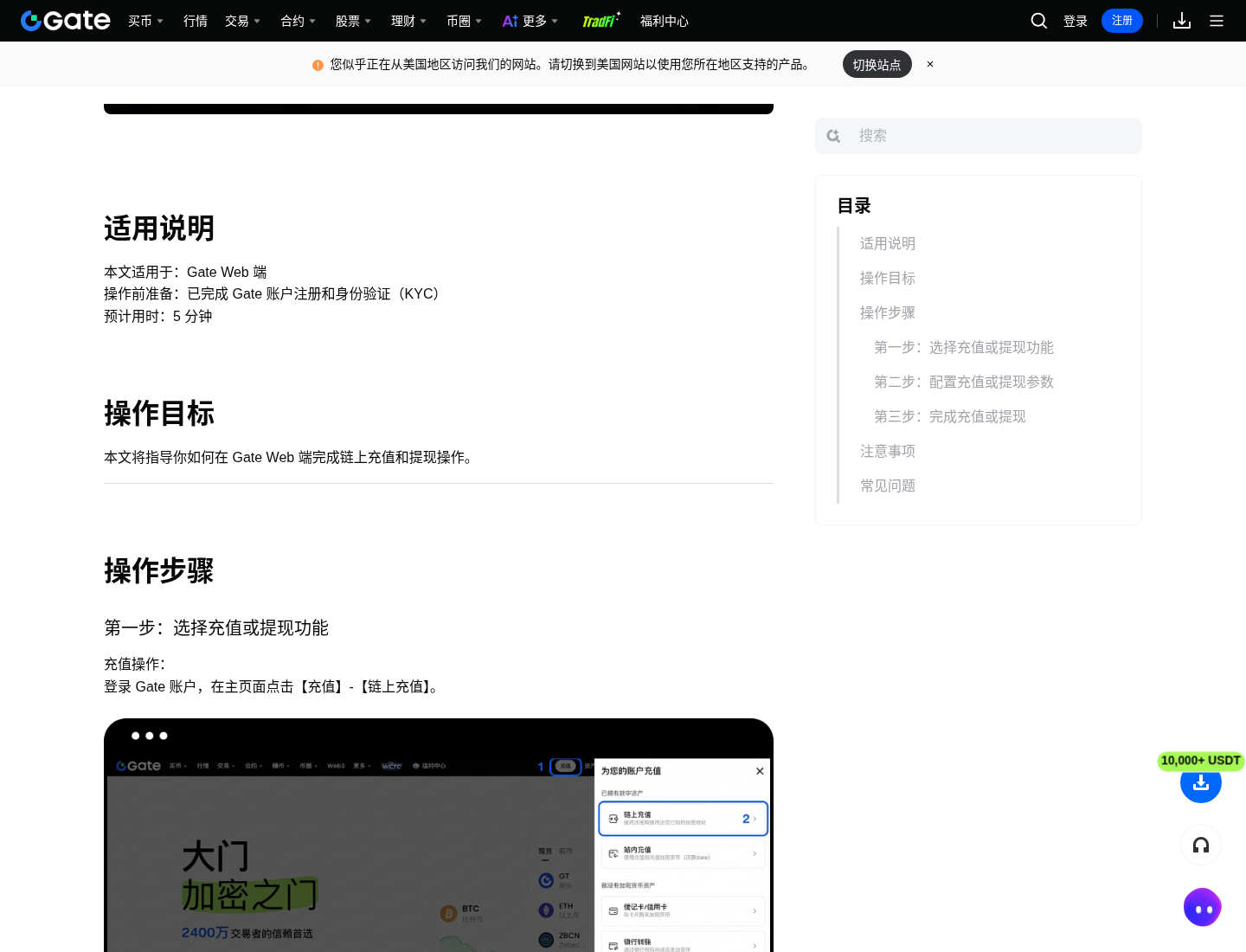1246x952 pixels.
Task: Open the search magnifier in top bar
Action: [x=1039, y=21]
